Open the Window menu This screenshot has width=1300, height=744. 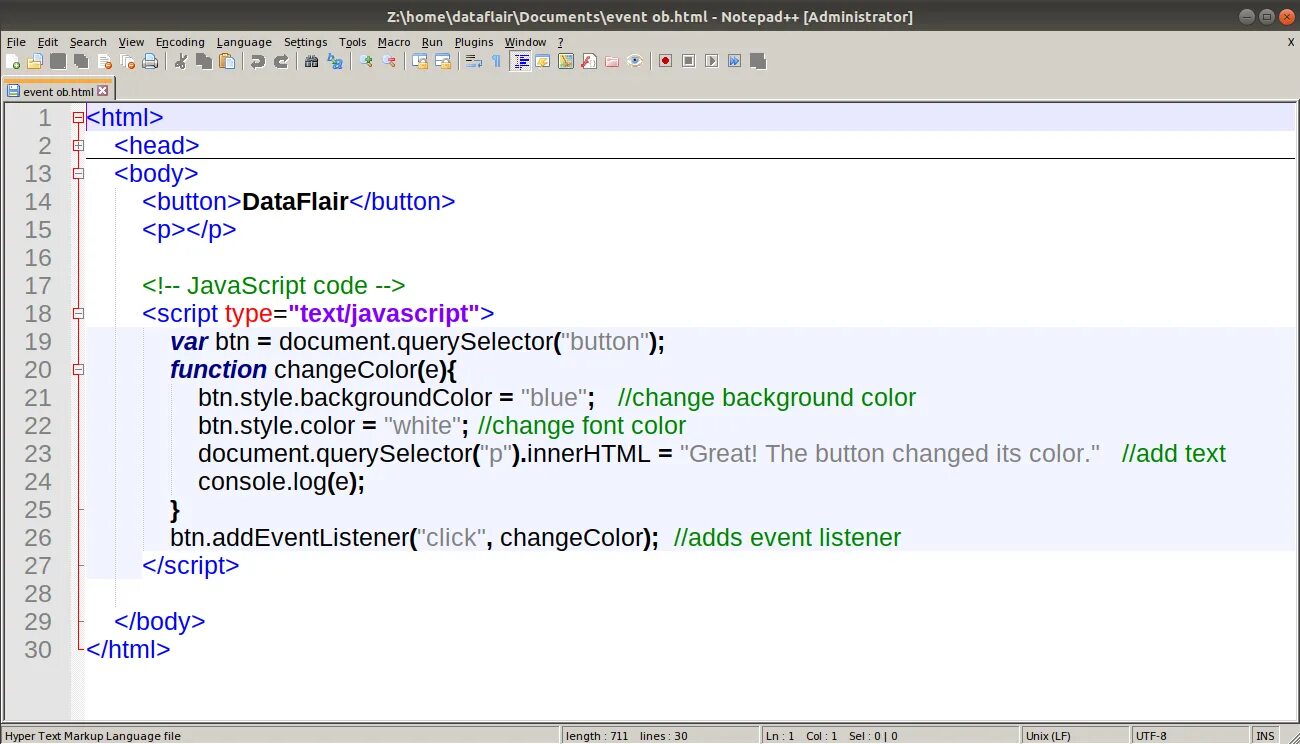(525, 42)
